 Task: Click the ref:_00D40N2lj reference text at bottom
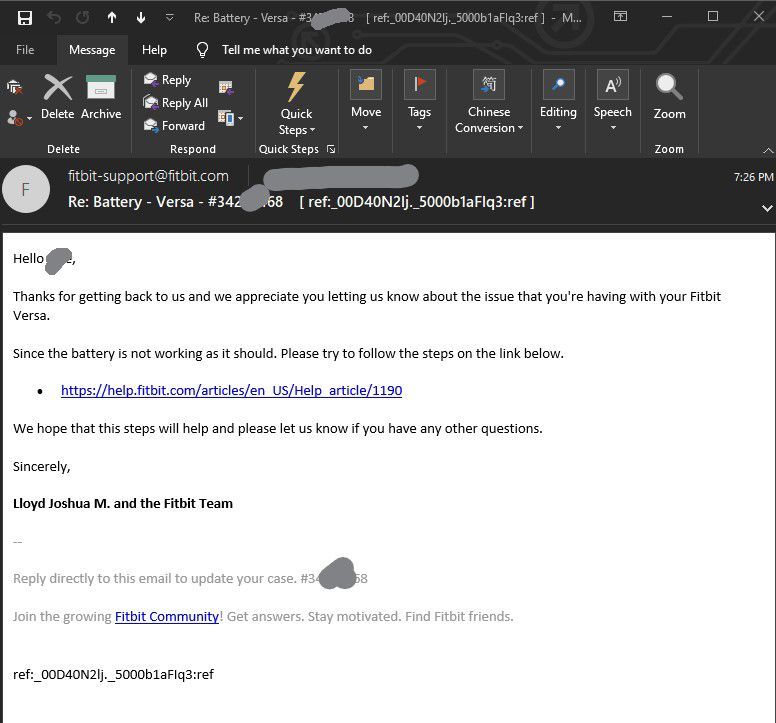(113, 675)
